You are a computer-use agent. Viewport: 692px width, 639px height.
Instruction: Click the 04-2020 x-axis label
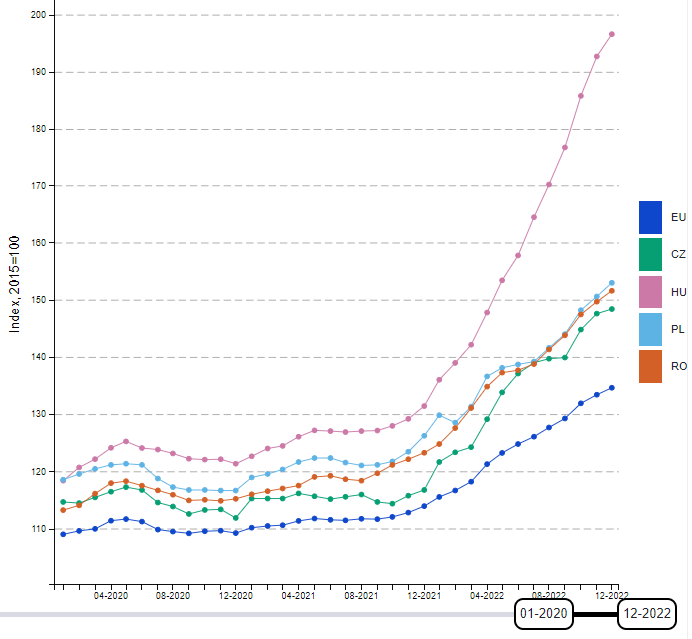pyautogui.click(x=110, y=595)
